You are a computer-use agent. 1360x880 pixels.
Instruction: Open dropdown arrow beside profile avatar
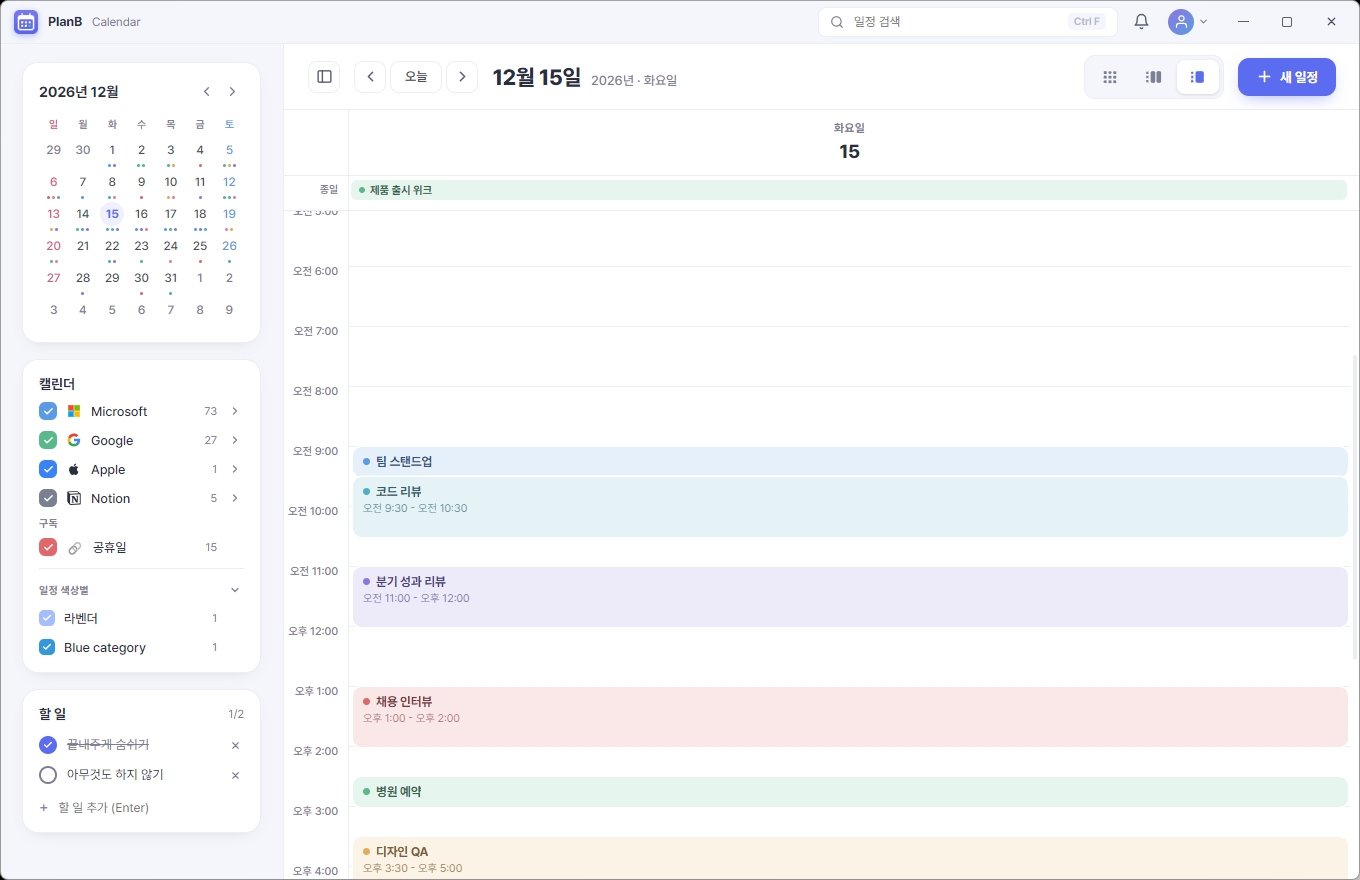click(x=1204, y=21)
